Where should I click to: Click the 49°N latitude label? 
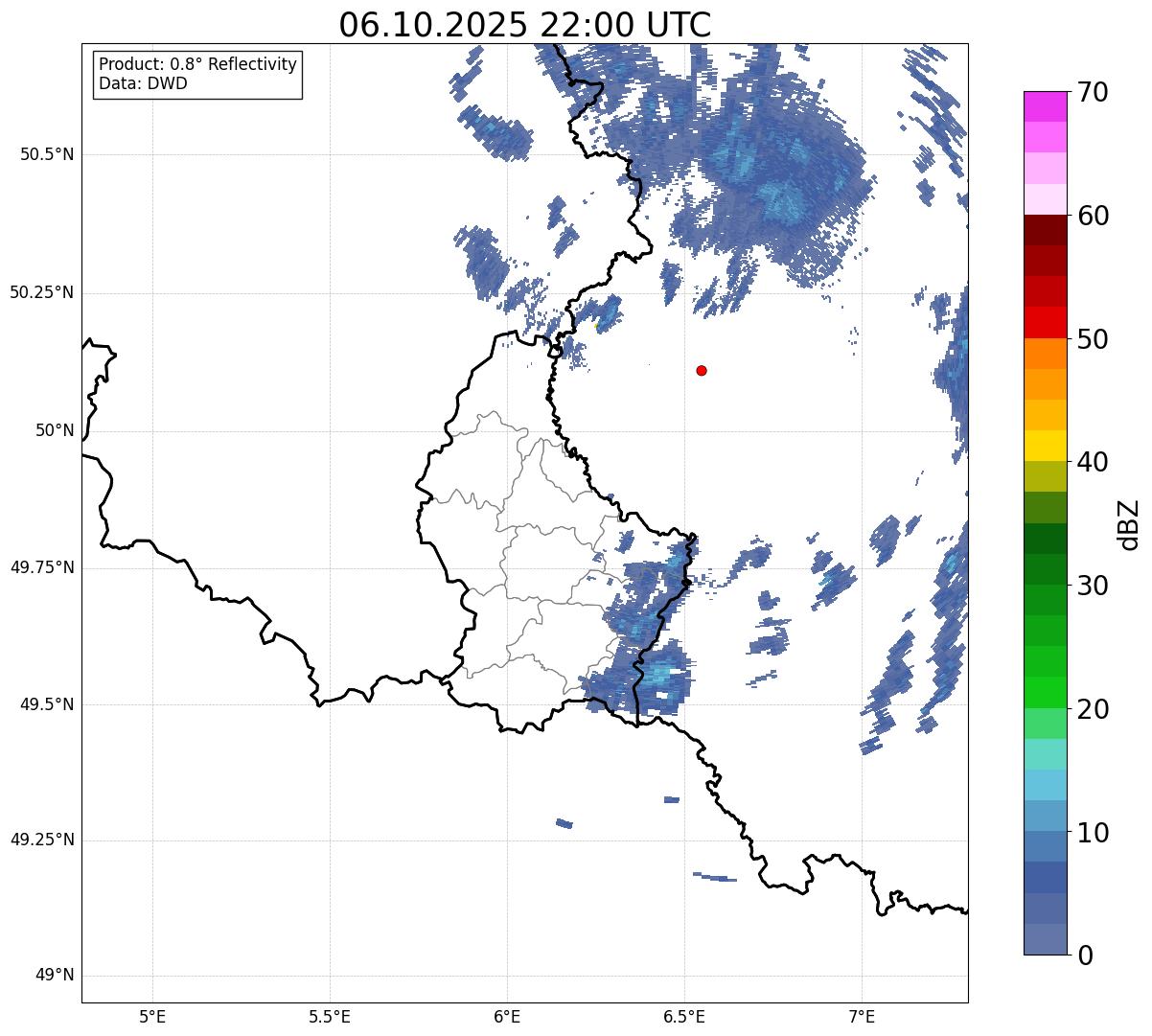pyautogui.click(x=55, y=976)
